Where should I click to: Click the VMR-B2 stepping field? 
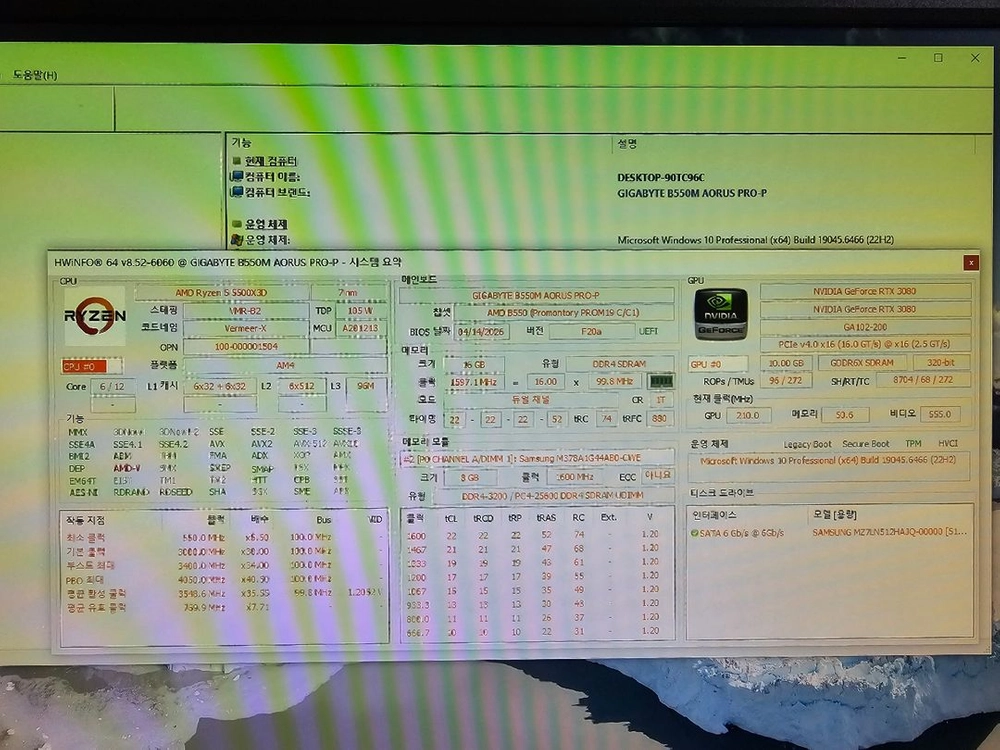pyautogui.click(x=246, y=311)
